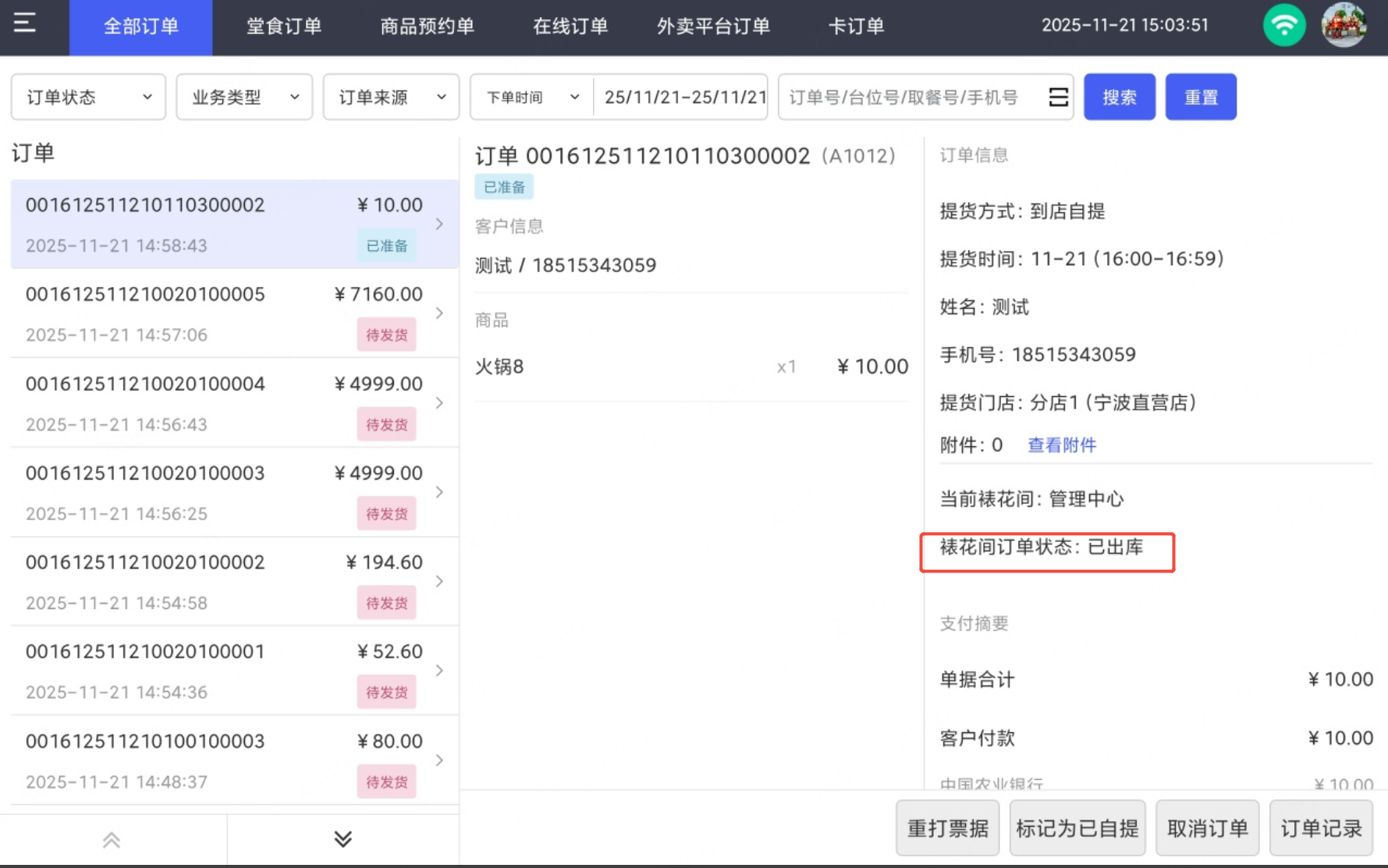This screenshot has height=868, width=1388.
Task: Open the hamburger menu icon
Action: coord(25,23)
